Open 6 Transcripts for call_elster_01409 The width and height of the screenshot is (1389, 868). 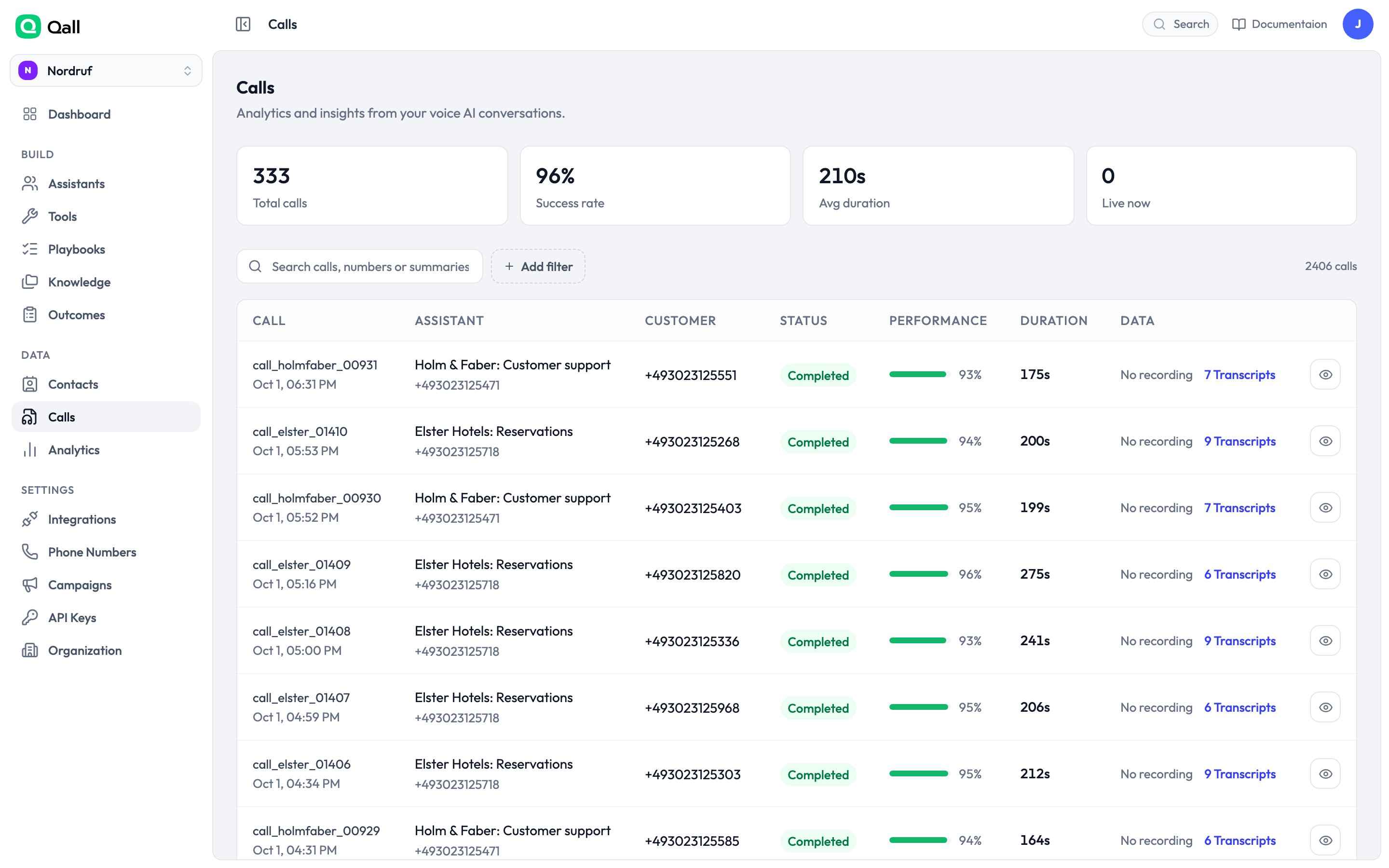(x=1240, y=575)
